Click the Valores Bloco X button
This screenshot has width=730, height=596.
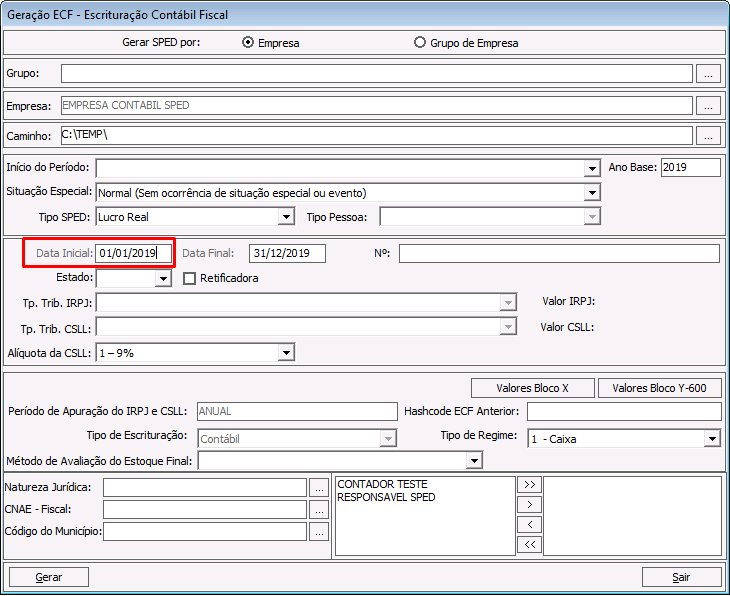click(x=533, y=388)
